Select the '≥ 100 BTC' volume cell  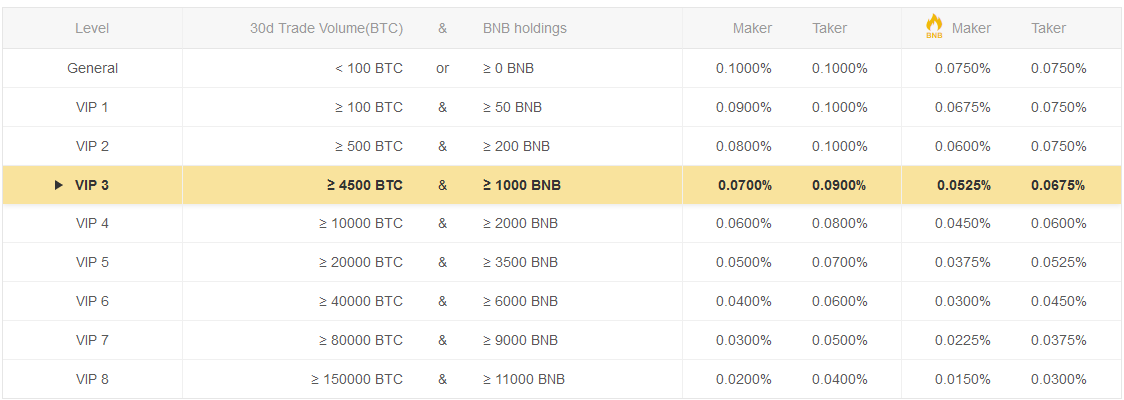click(x=368, y=108)
